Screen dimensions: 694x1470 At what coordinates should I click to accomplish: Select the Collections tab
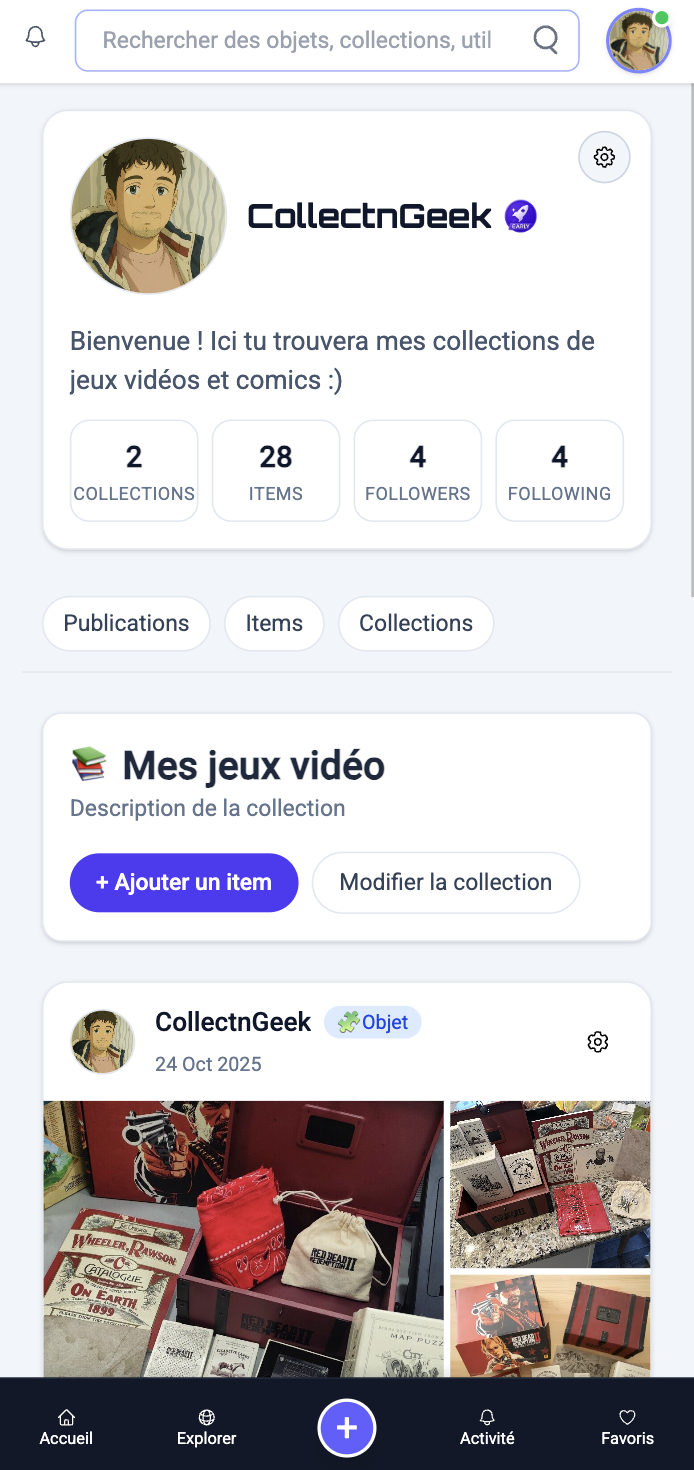point(416,623)
